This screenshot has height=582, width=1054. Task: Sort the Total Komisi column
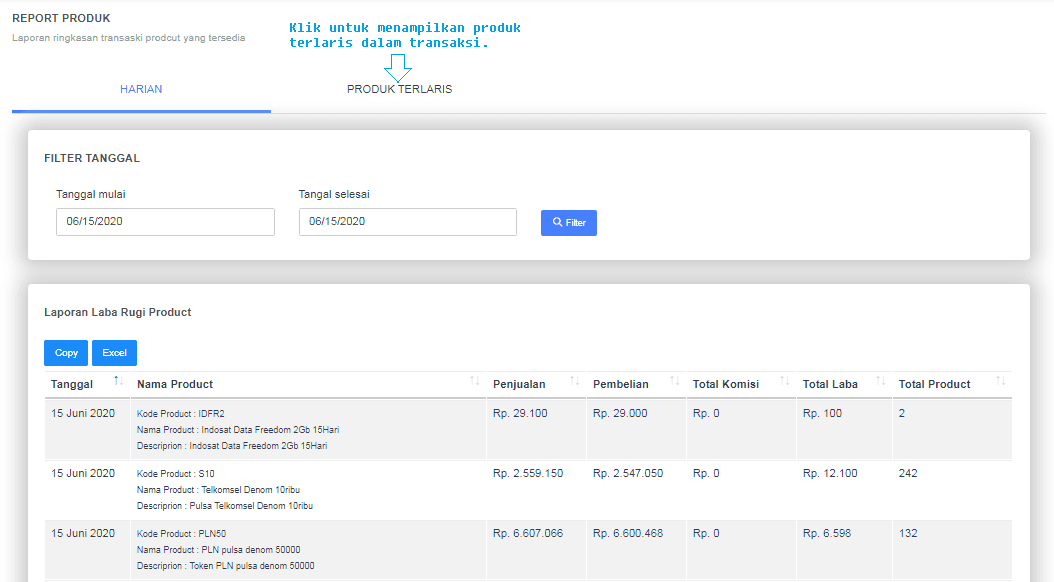pos(784,382)
